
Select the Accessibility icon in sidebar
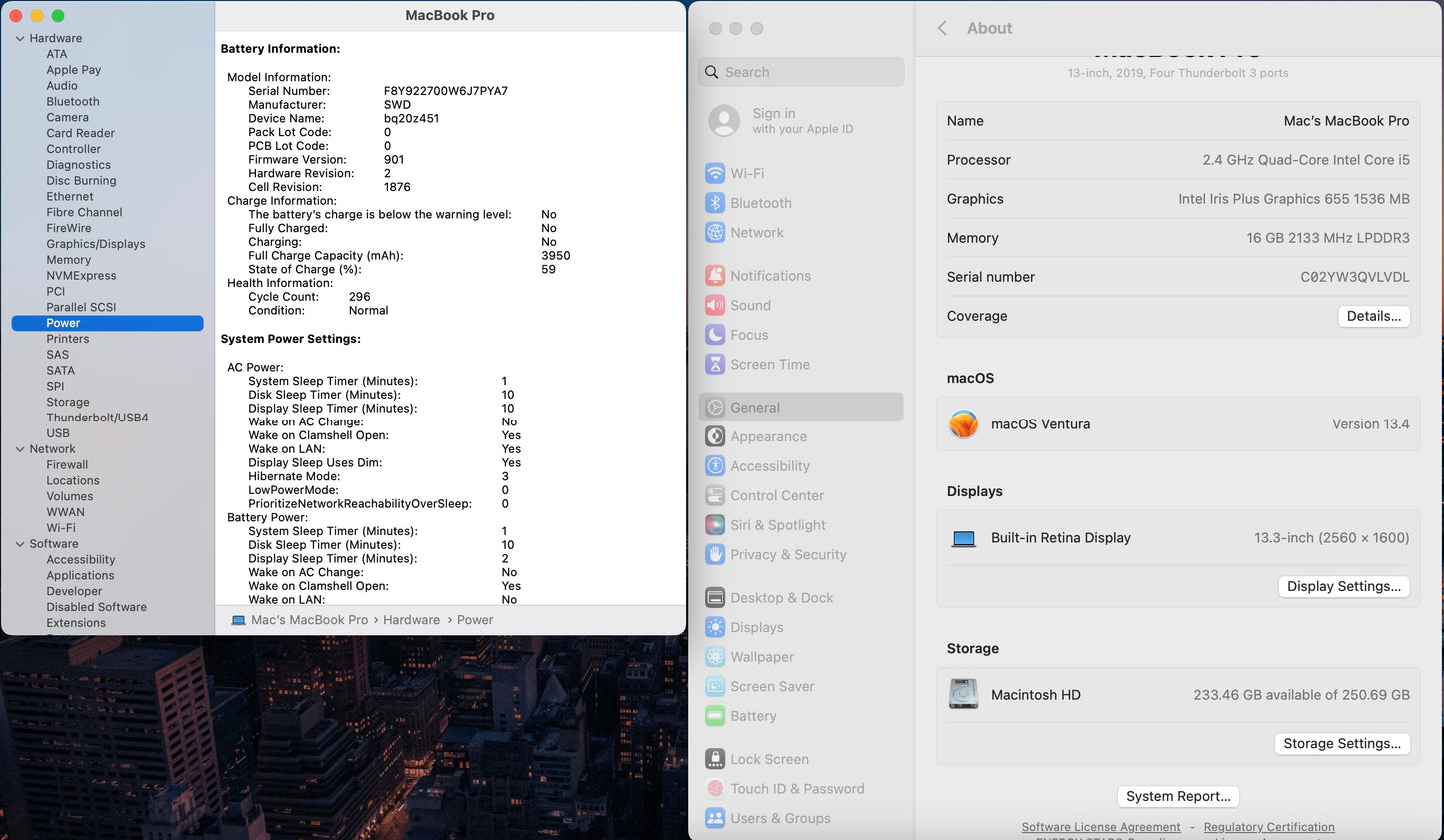coord(715,466)
